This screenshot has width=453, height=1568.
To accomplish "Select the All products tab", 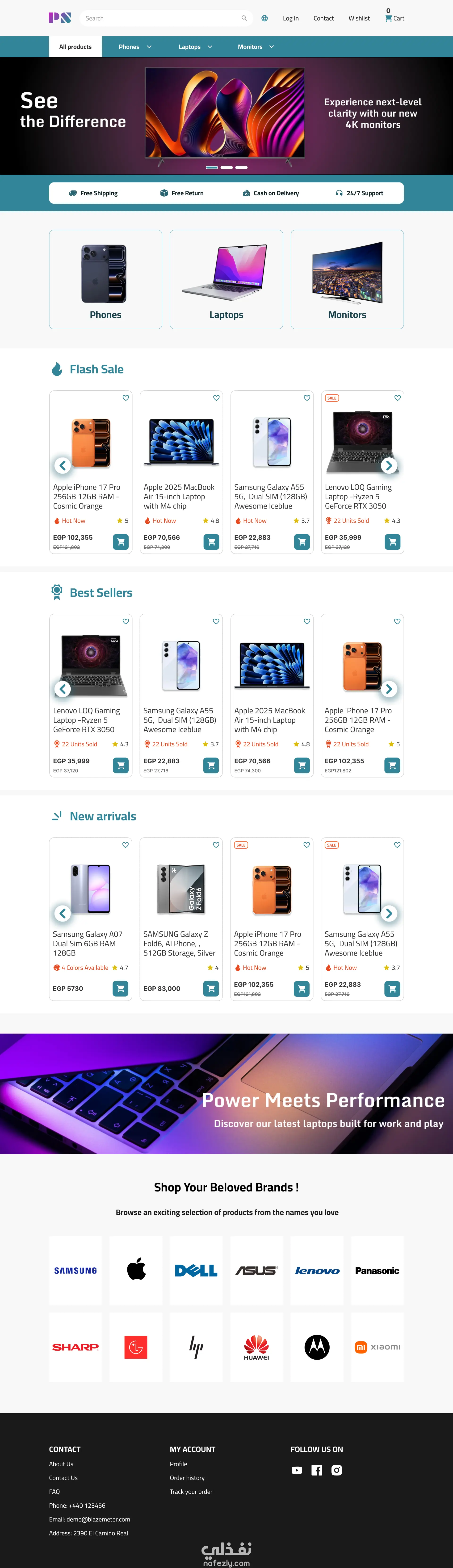I will (75, 47).
